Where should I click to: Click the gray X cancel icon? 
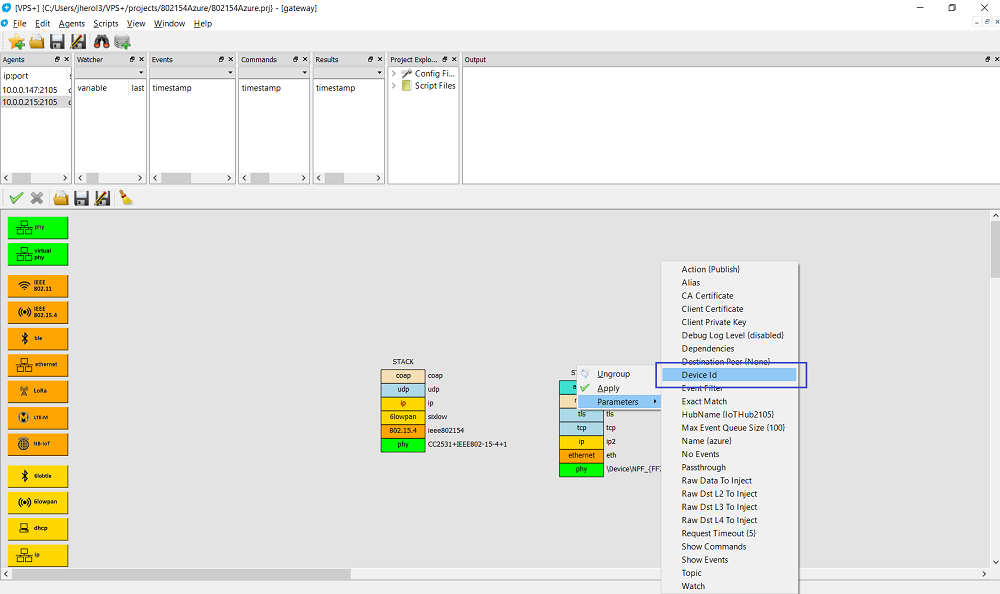click(x=37, y=198)
